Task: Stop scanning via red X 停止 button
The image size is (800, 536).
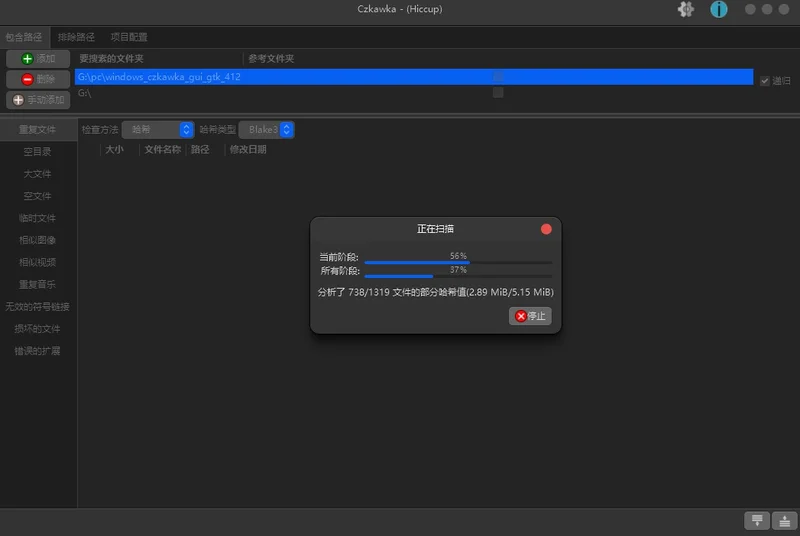Action: pos(530,316)
